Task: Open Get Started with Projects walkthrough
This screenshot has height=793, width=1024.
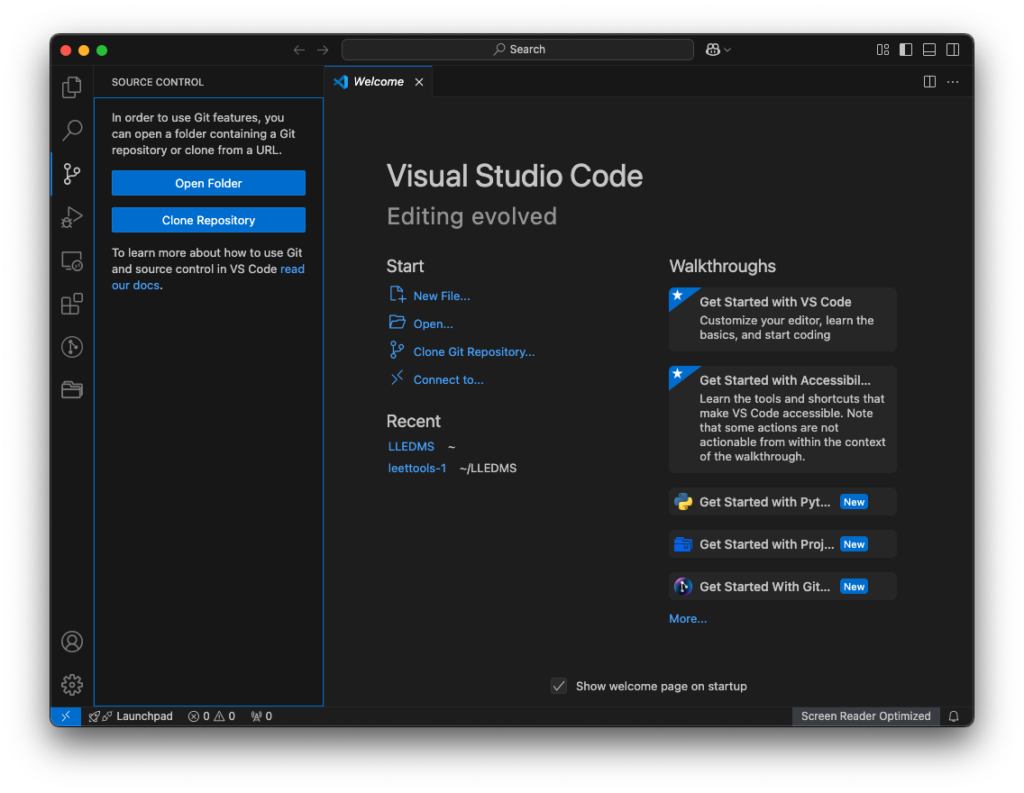Action: 782,544
